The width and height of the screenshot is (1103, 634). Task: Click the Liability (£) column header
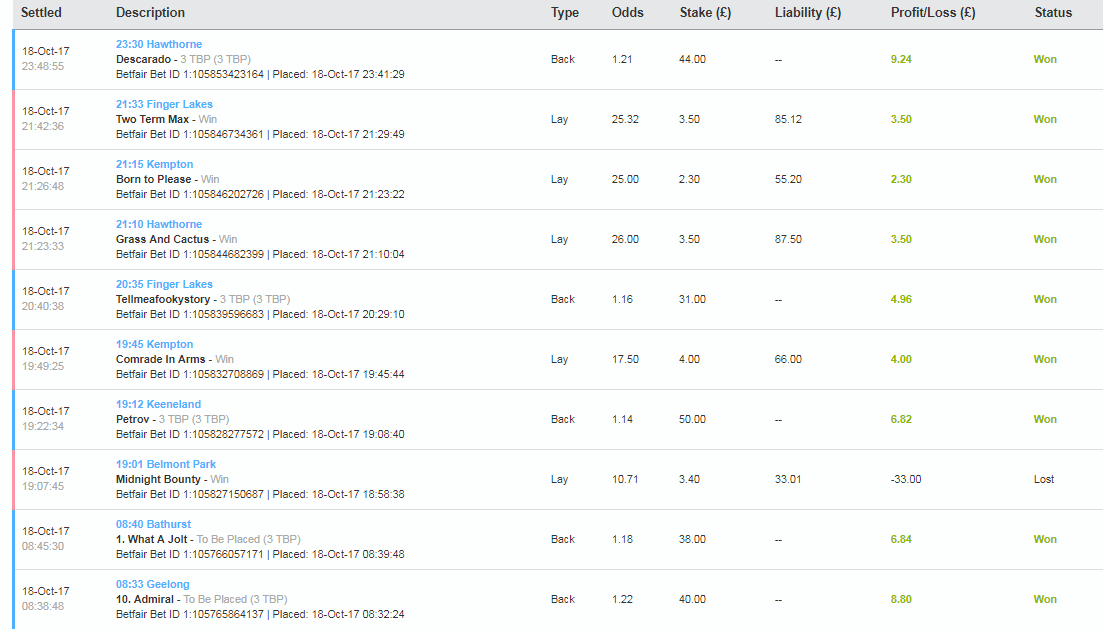[x=808, y=13]
